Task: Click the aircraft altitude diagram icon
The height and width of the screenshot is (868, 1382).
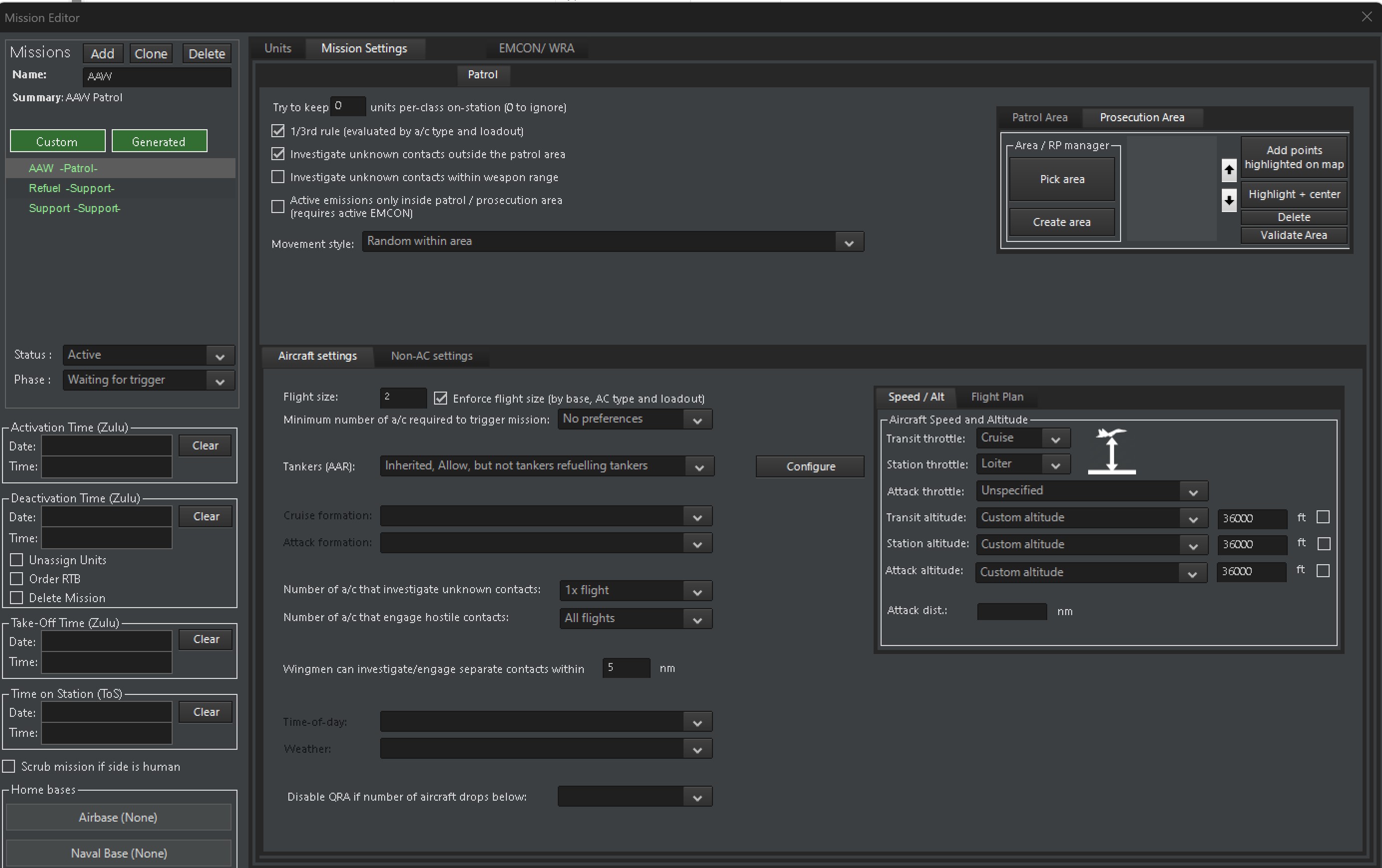Action: (1112, 451)
